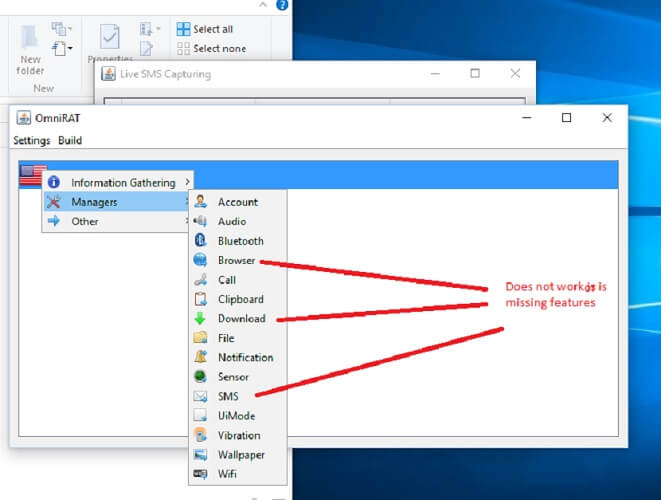Maximize the OmniRAT window

click(x=567, y=118)
